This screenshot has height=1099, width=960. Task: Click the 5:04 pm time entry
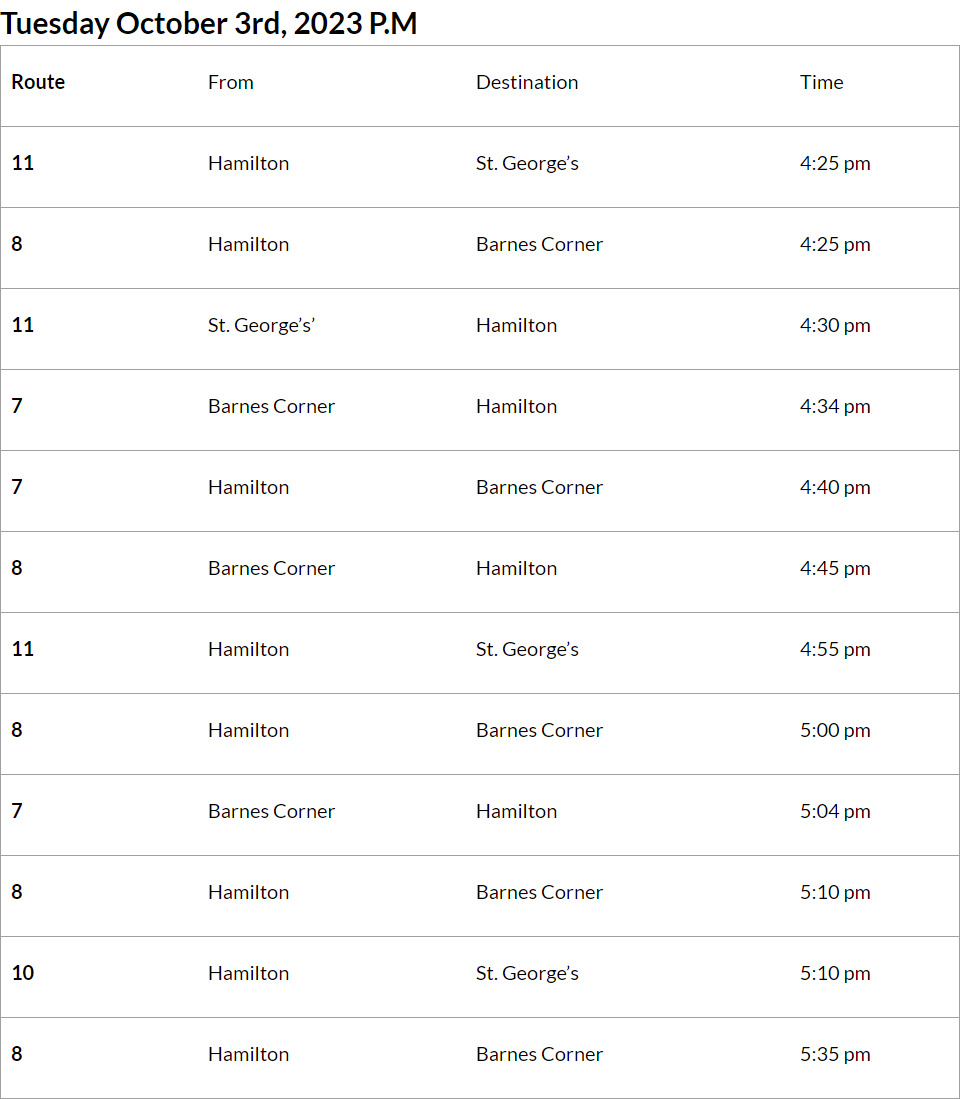[x=834, y=812]
